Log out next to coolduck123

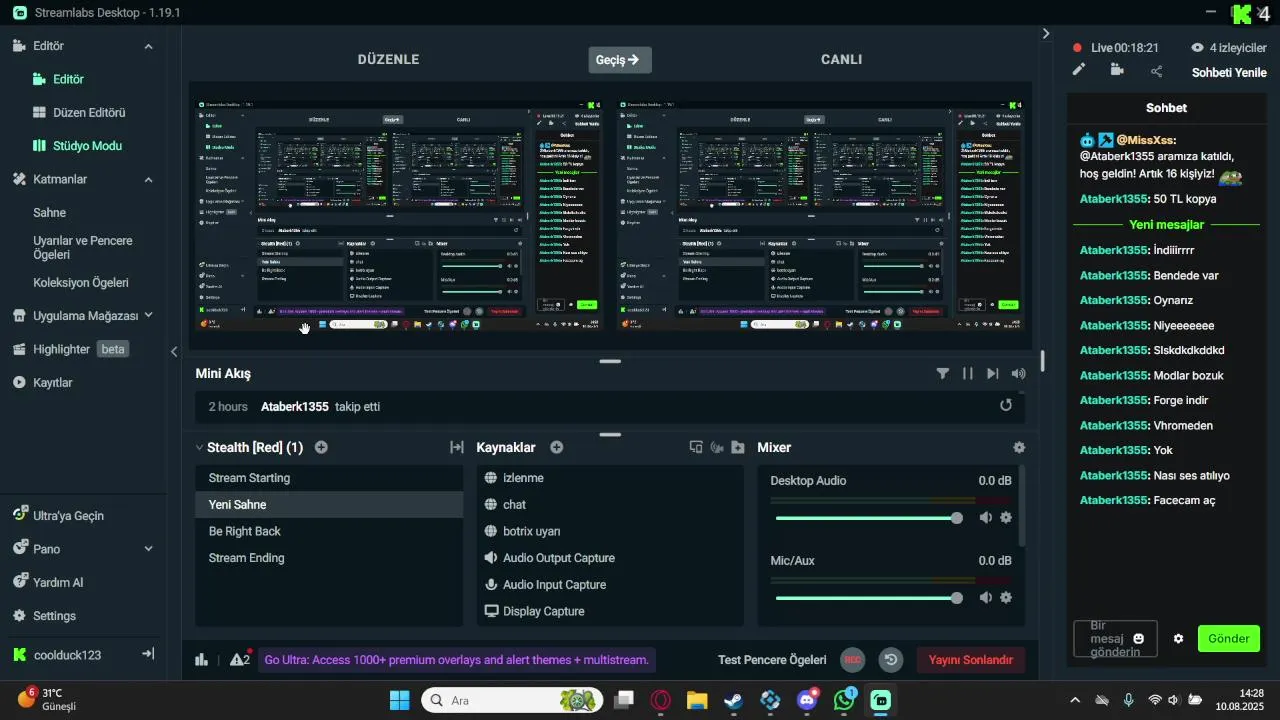click(148, 654)
